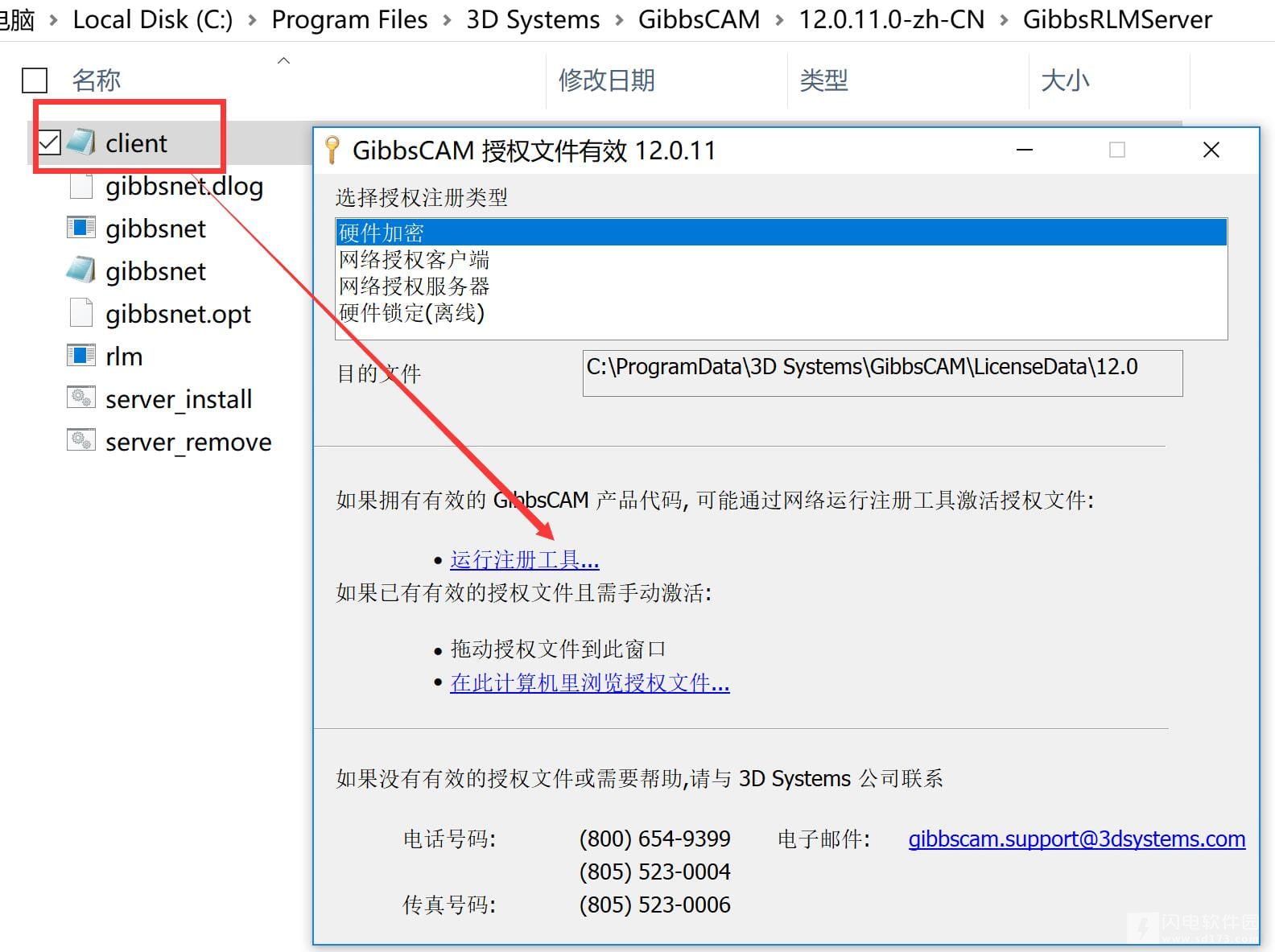The height and width of the screenshot is (952, 1275).
Task: Click the gibbsnet notepad-style file icon
Action: (x=80, y=270)
